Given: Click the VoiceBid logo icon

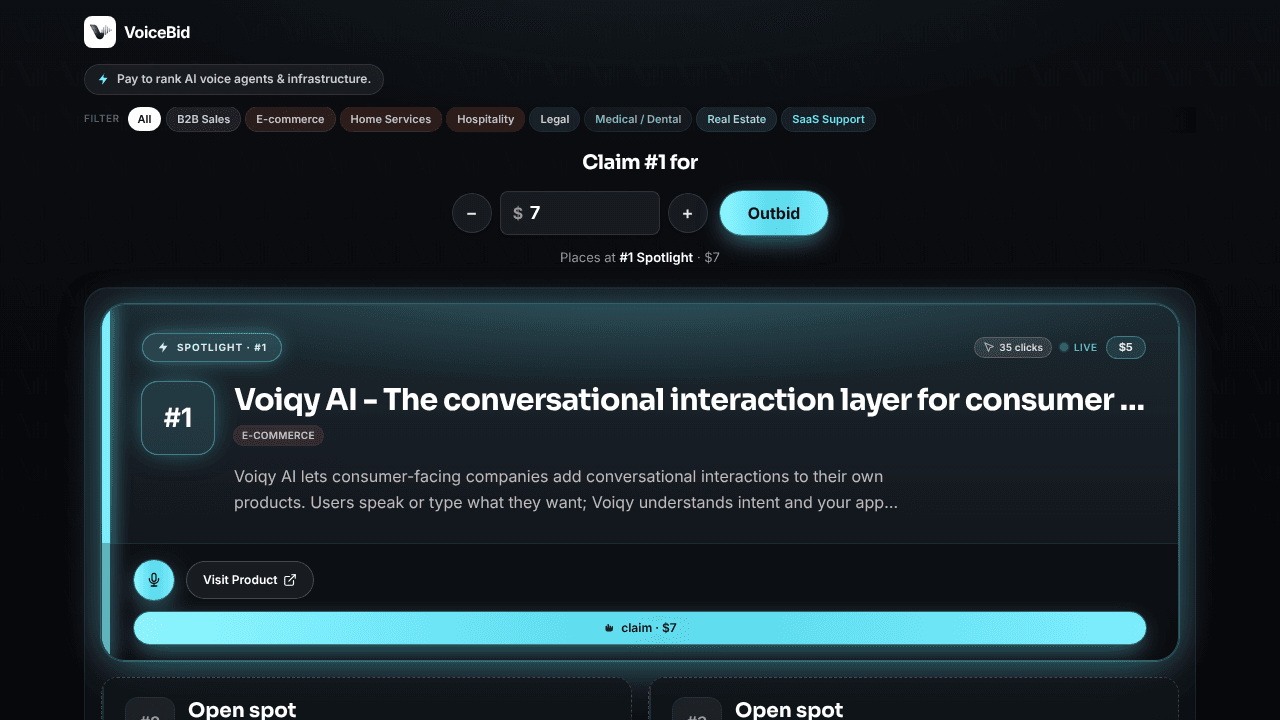Looking at the screenshot, I should [x=100, y=32].
